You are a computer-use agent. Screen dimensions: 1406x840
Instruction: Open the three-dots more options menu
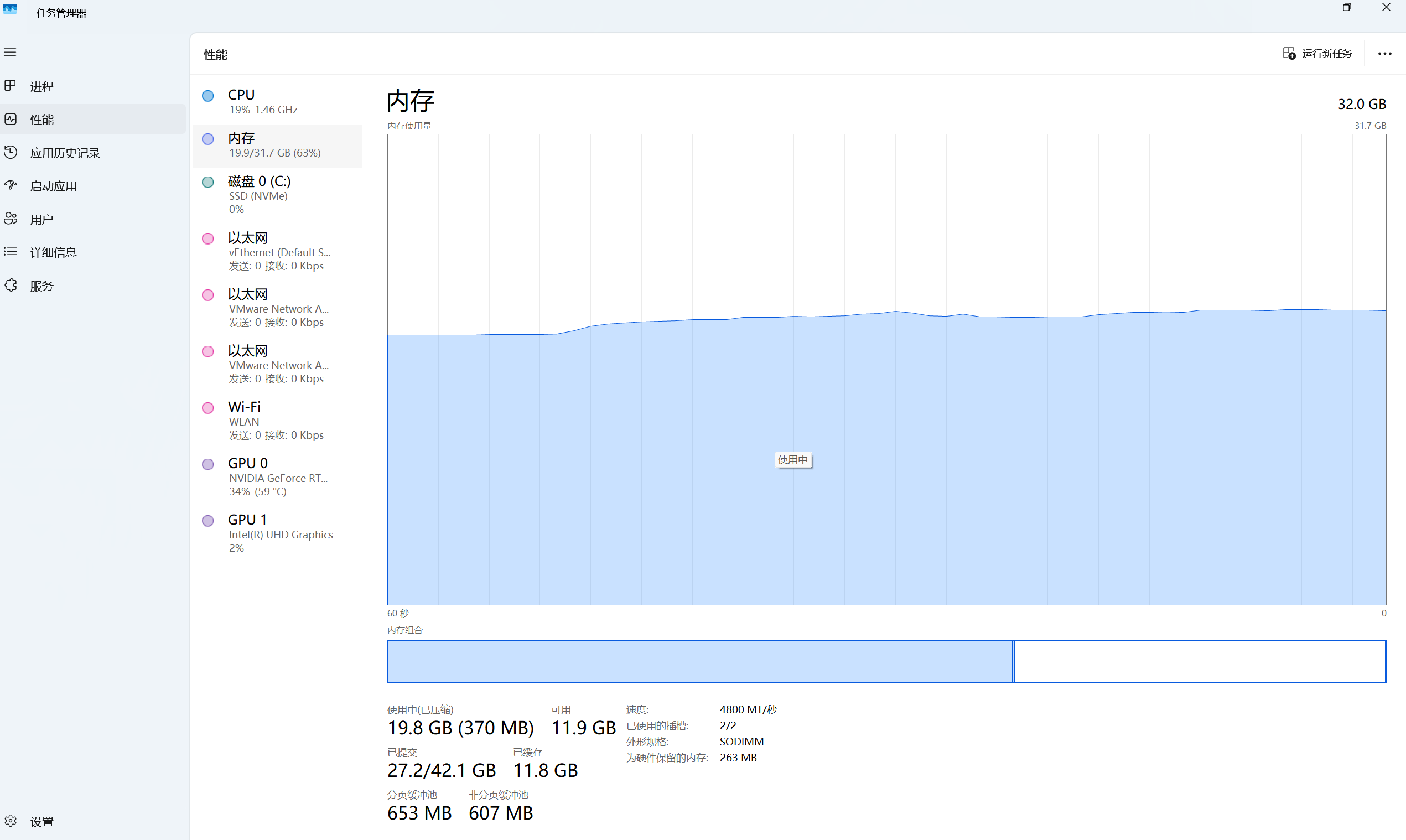1384,54
